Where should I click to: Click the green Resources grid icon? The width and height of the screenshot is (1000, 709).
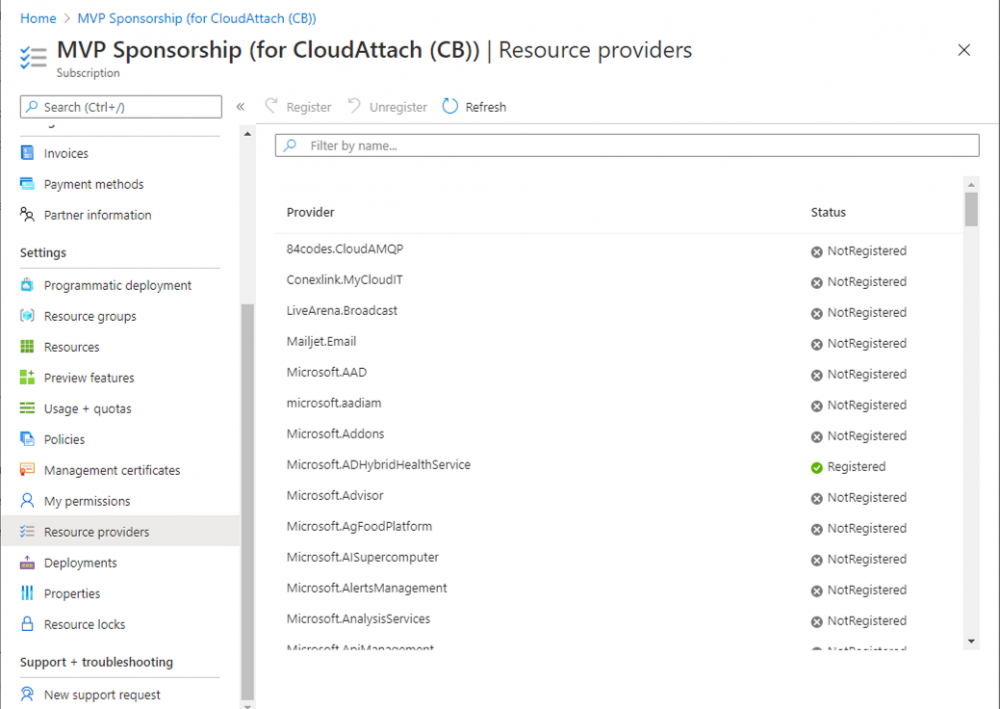click(27, 346)
